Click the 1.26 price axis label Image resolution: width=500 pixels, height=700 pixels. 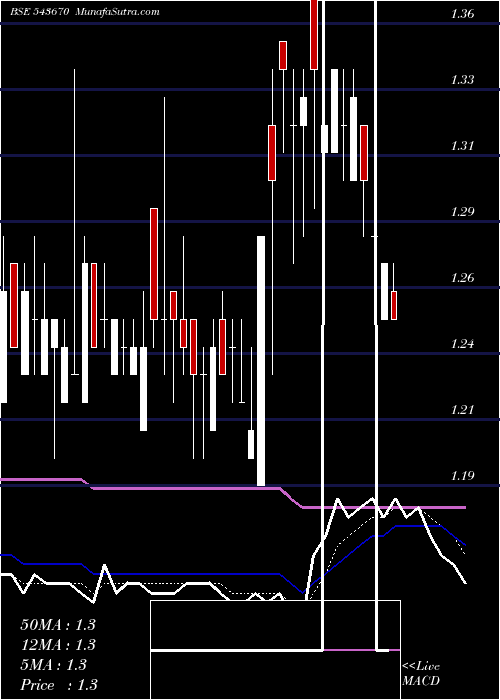point(462,278)
